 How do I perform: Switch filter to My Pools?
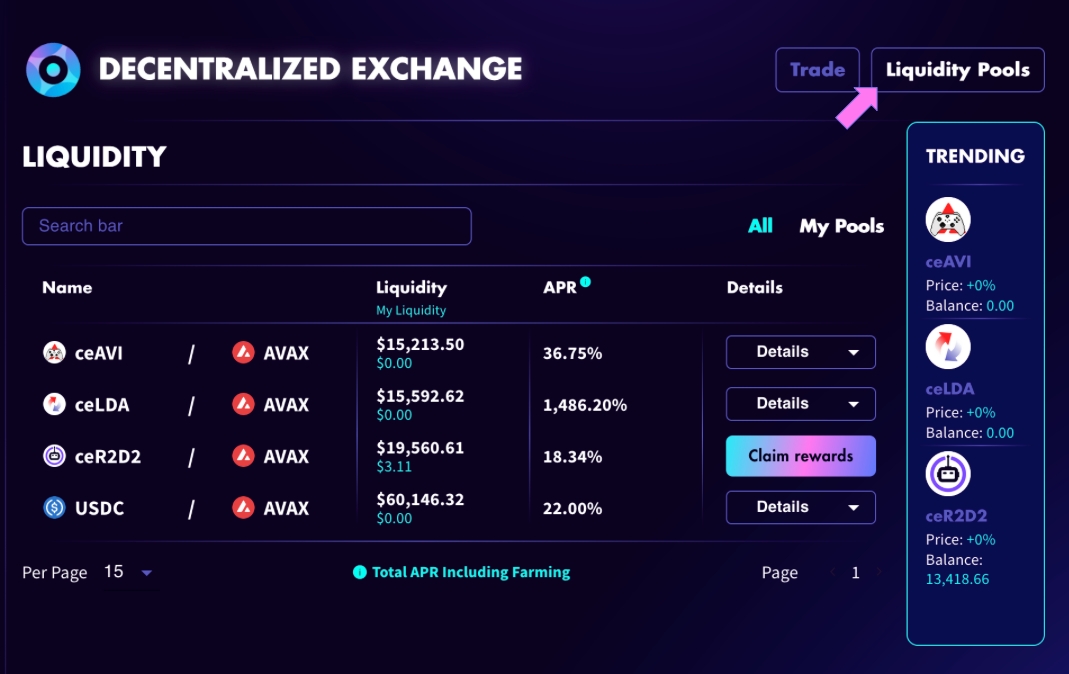[x=841, y=226]
